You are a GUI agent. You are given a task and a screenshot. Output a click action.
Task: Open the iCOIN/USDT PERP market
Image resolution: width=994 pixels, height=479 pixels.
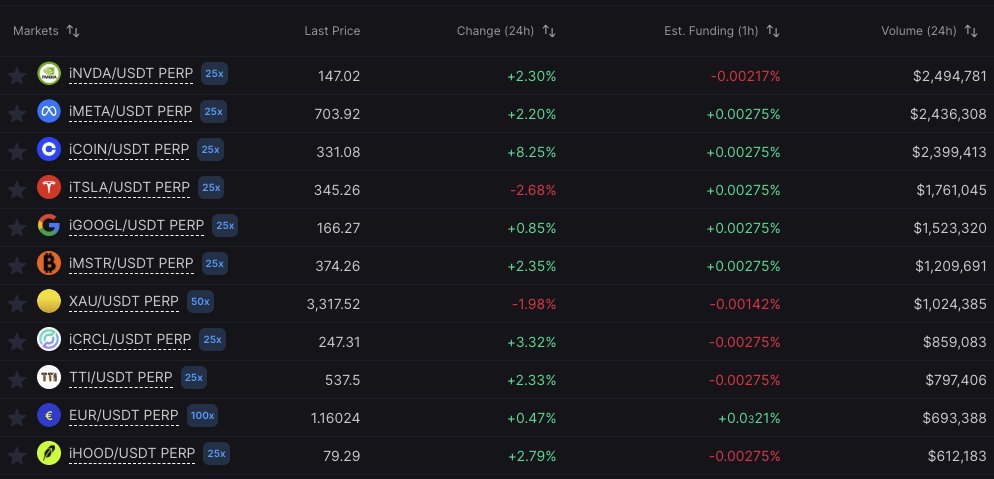[x=129, y=150]
